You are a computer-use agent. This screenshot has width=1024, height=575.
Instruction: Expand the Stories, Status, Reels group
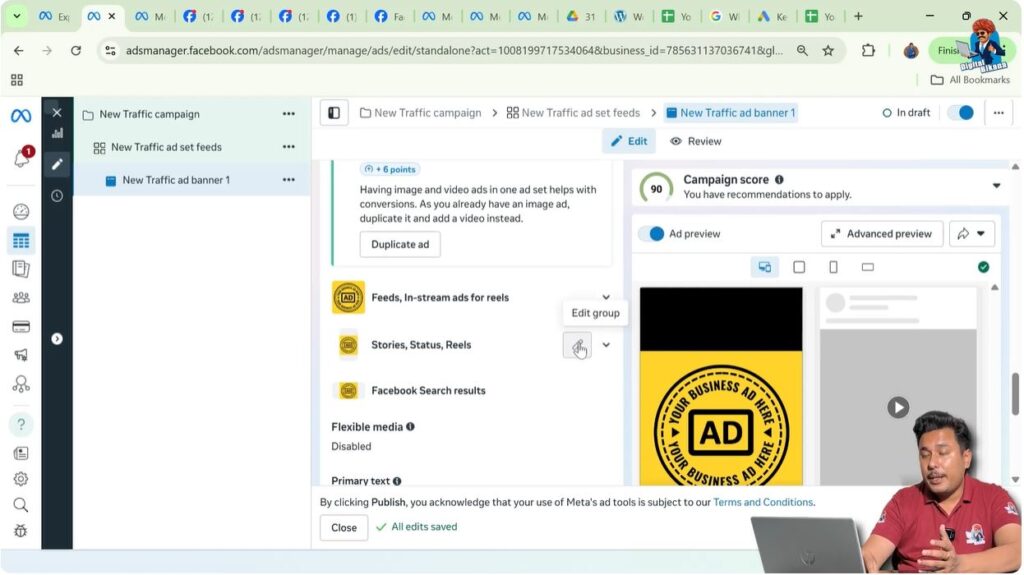click(x=606, y=345)
